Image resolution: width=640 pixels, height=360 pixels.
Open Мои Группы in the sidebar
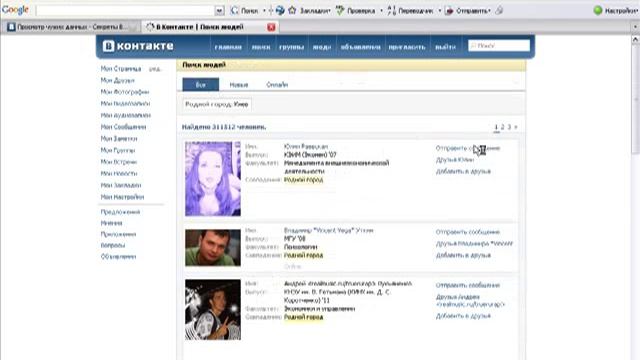[x=118, y=150]
